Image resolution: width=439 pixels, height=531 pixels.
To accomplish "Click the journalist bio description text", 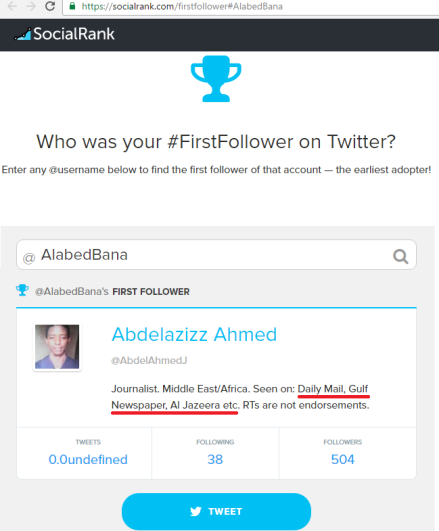I will (240, 397).
